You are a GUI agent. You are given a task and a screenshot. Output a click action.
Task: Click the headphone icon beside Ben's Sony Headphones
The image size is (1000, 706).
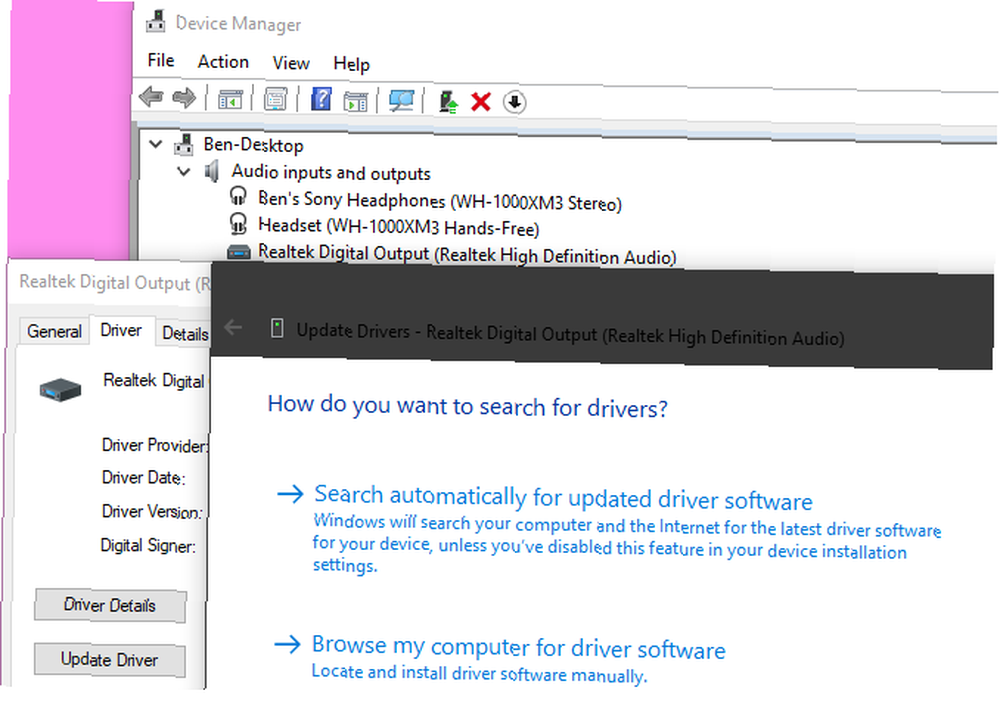[x=238, y=196]
